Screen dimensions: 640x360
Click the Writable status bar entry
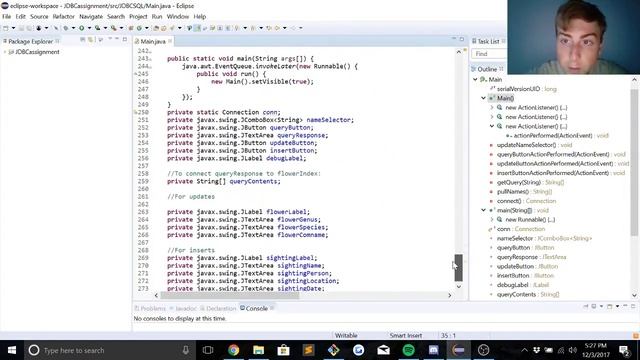pos(346,336)
